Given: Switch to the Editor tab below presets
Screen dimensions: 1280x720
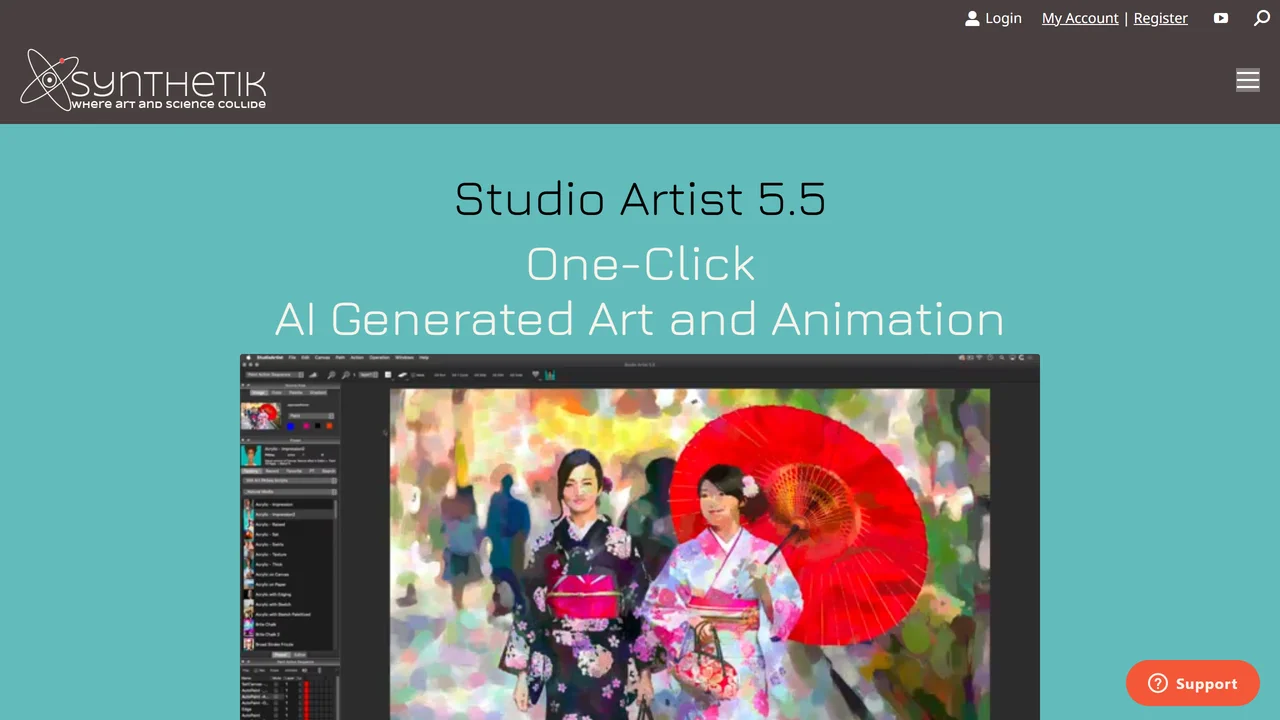Looking at the screenshot, I should tap(300, 654).
